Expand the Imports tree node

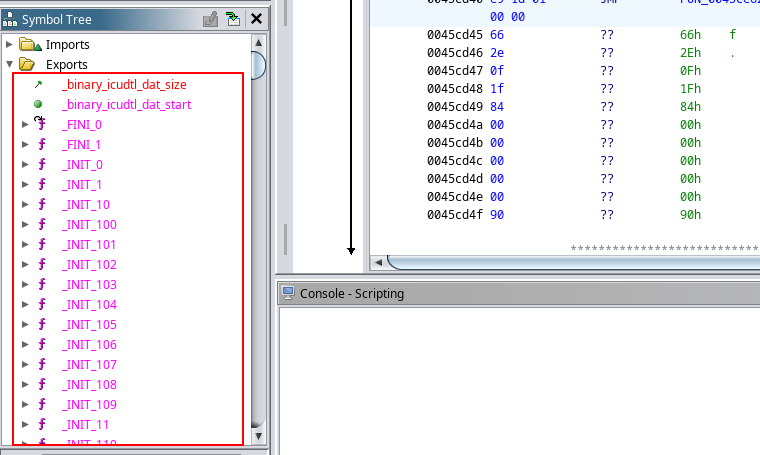tap(10, 45)
